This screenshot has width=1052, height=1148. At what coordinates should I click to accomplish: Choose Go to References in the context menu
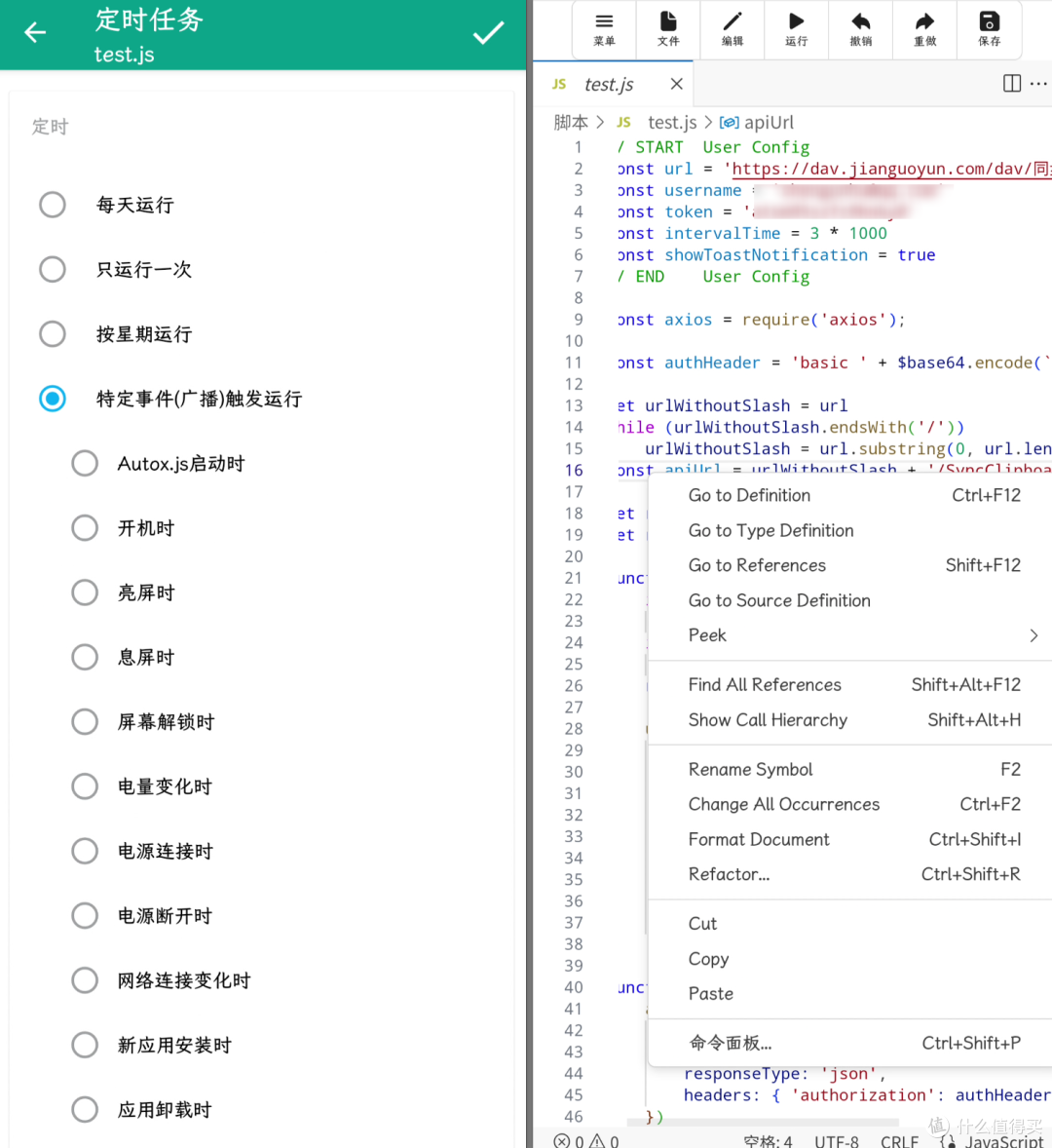(850, 565)
